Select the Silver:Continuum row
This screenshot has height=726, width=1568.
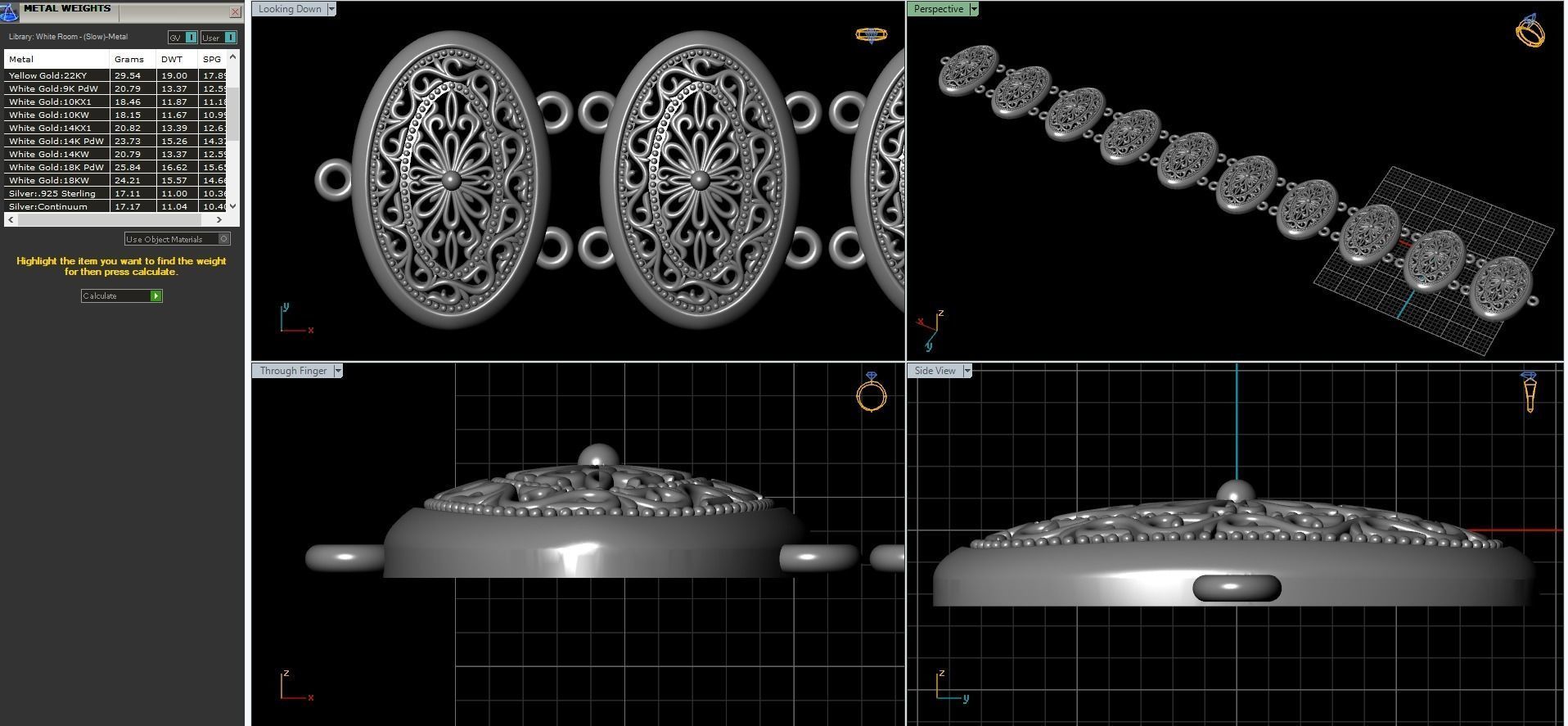[x=115, y=206]
